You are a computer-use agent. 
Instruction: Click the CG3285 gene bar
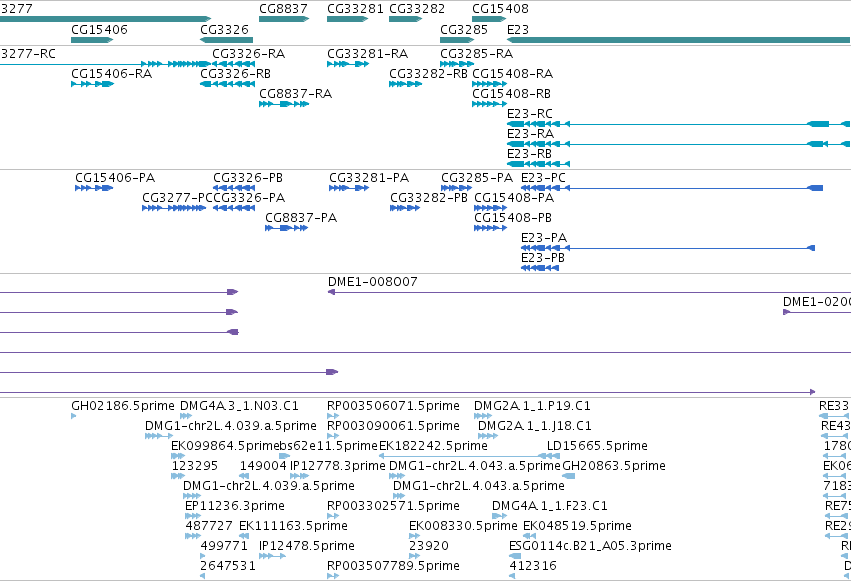coord(457,40)
